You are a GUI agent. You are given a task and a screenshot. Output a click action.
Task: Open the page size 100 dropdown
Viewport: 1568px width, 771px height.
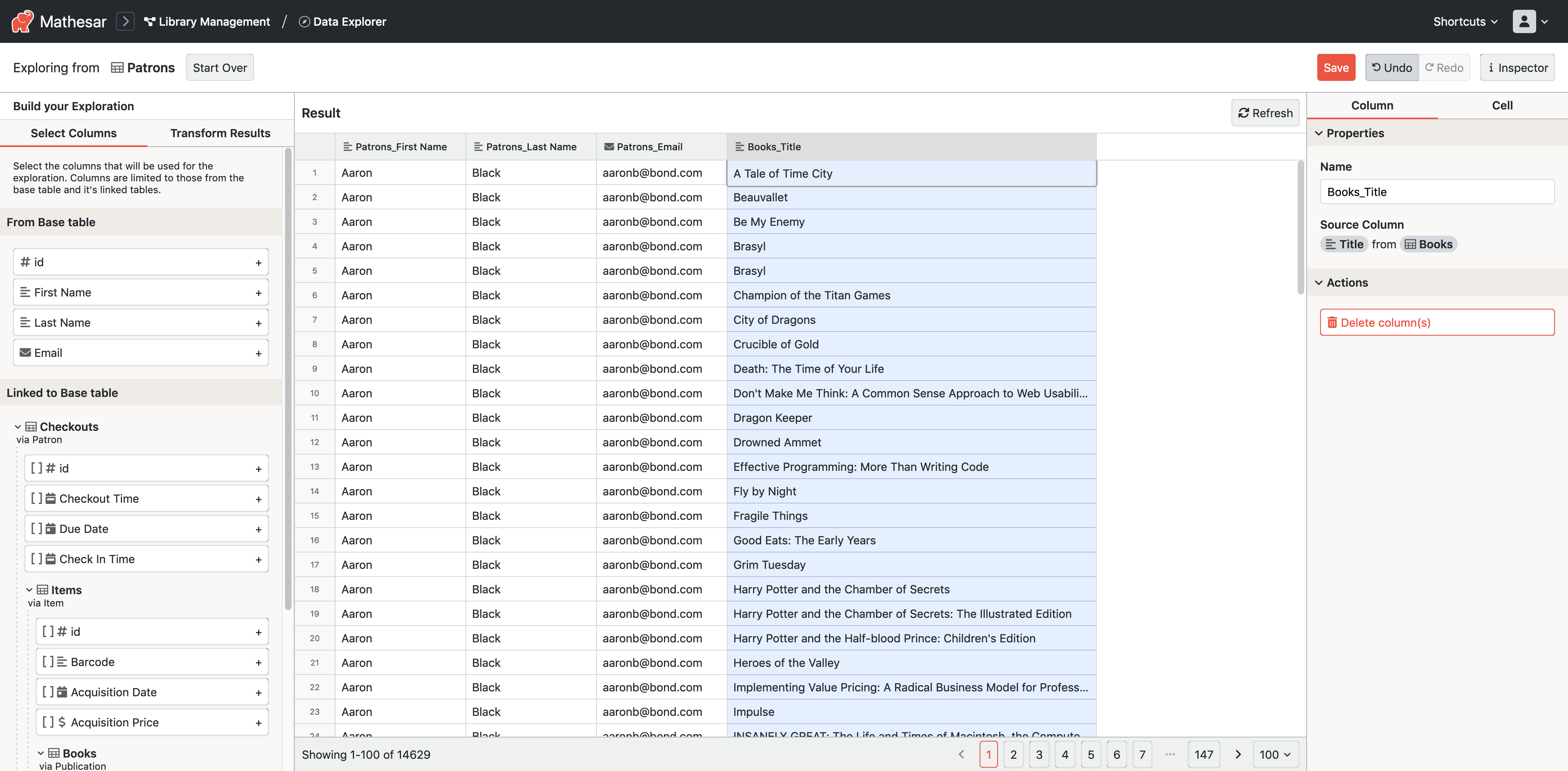point(1275,755)
